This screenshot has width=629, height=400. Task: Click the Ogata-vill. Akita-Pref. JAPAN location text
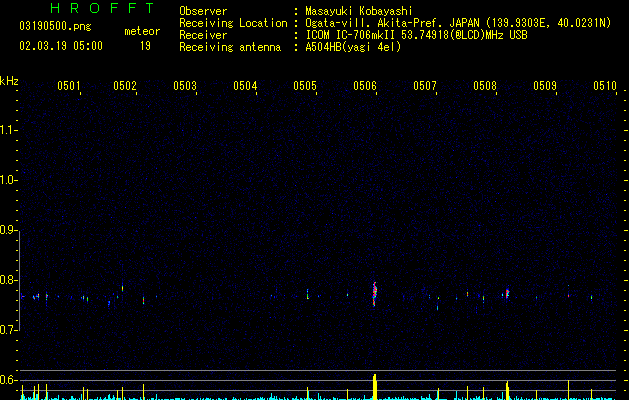[x=458, y=23]
